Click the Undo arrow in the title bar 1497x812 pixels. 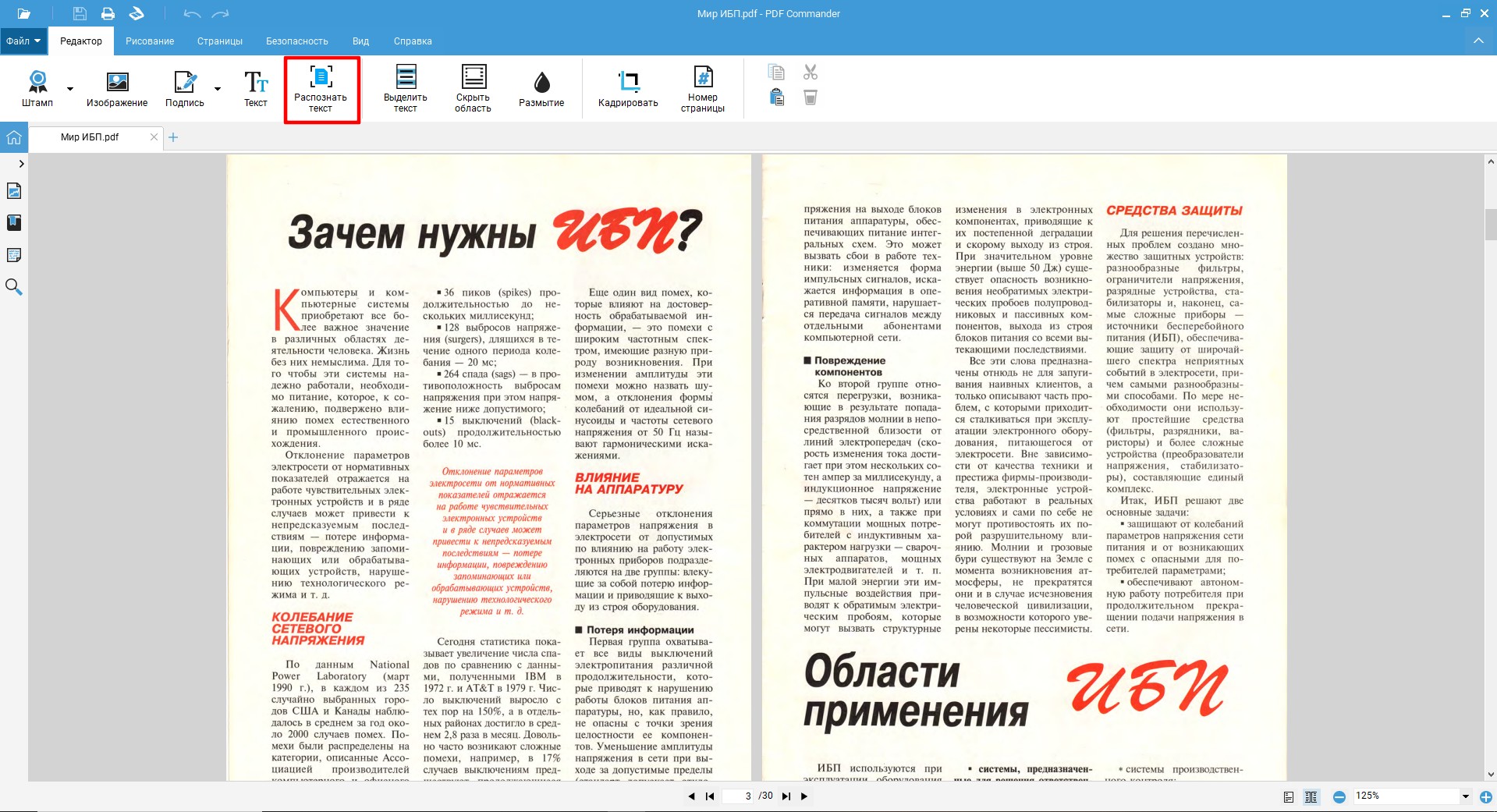coord(192,13)
